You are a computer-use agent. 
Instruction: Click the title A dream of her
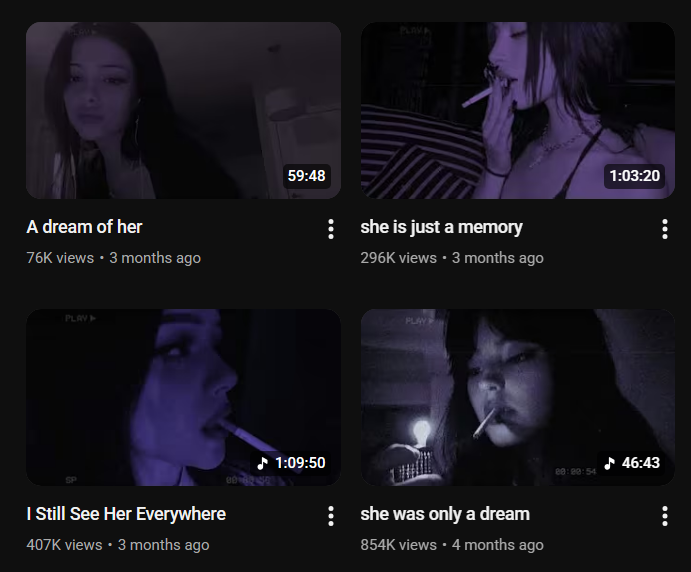(x=84, y=227)
